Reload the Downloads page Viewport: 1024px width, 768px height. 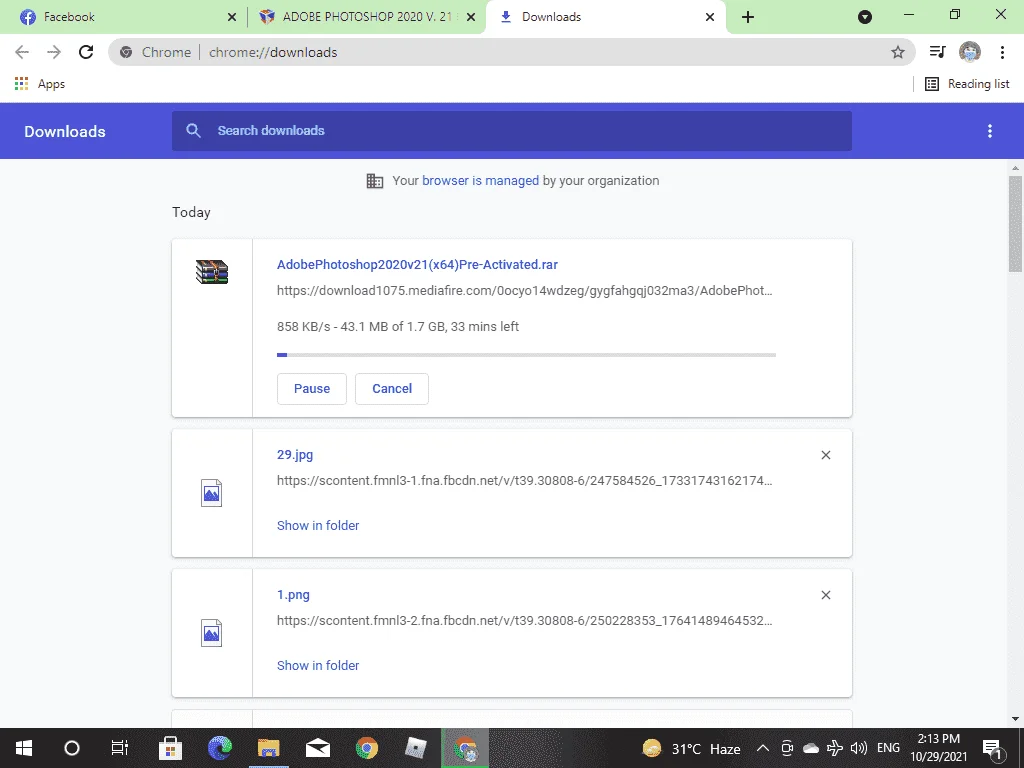[x=86, y=52]
